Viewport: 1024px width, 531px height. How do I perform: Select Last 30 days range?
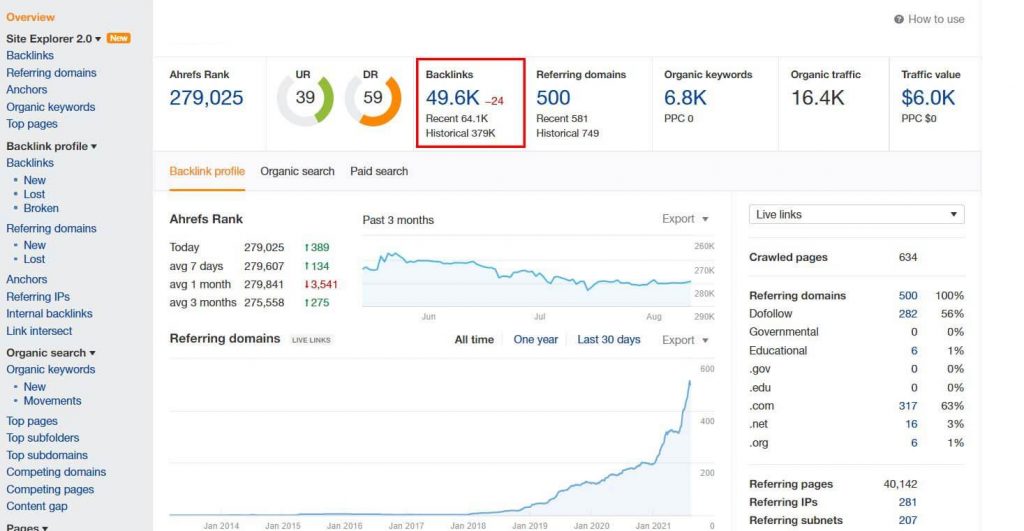point(609,340)
